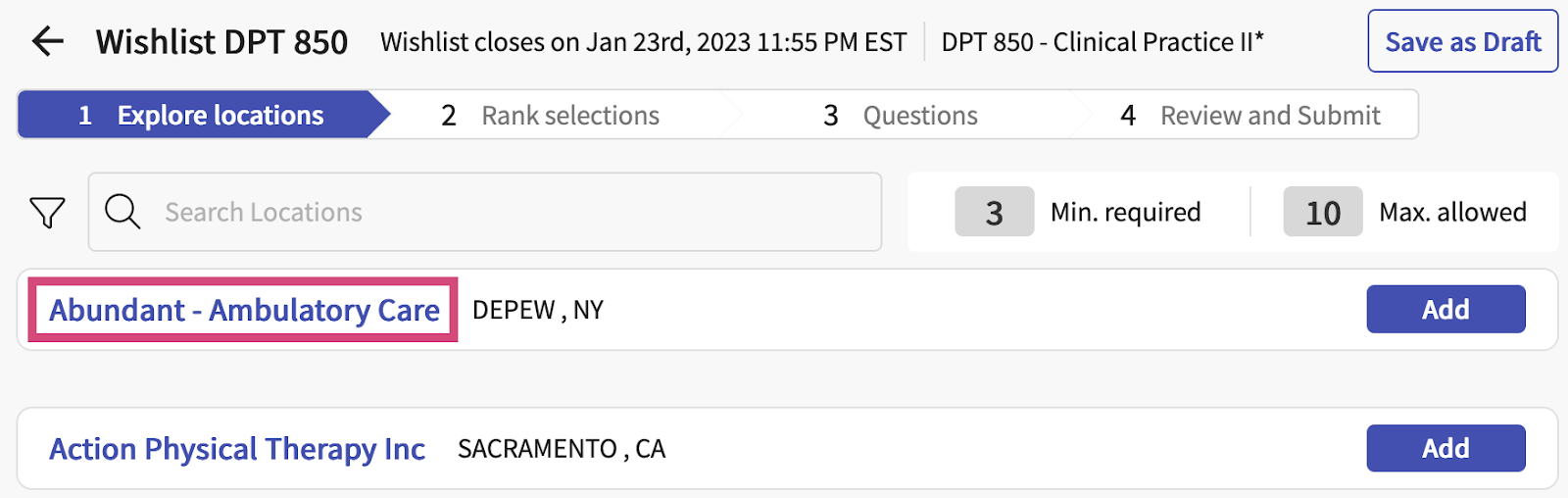Focus the Search Locations field
Image resolution: width=1568 pixels, height=498 pixels.
pos(510,212)
